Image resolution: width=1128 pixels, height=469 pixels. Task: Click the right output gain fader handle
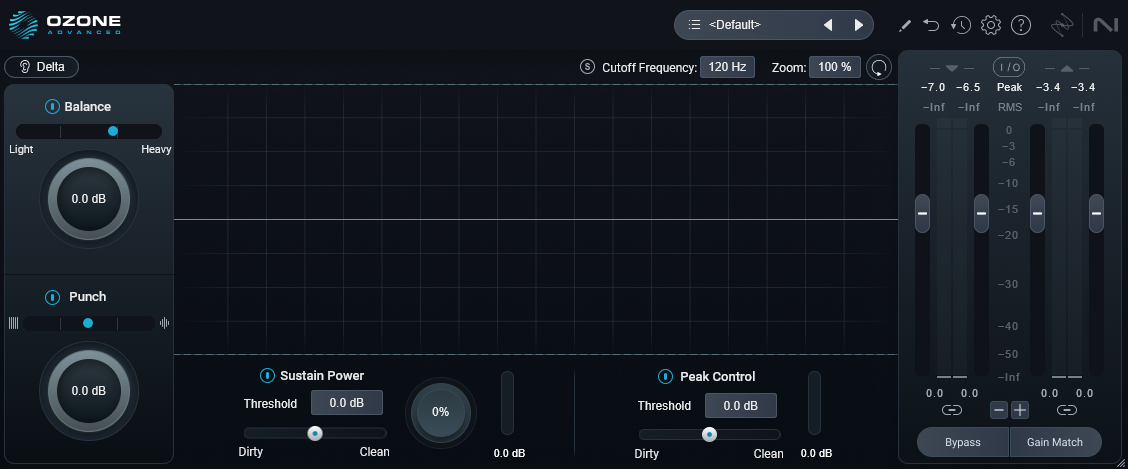tap(1096, 214)
